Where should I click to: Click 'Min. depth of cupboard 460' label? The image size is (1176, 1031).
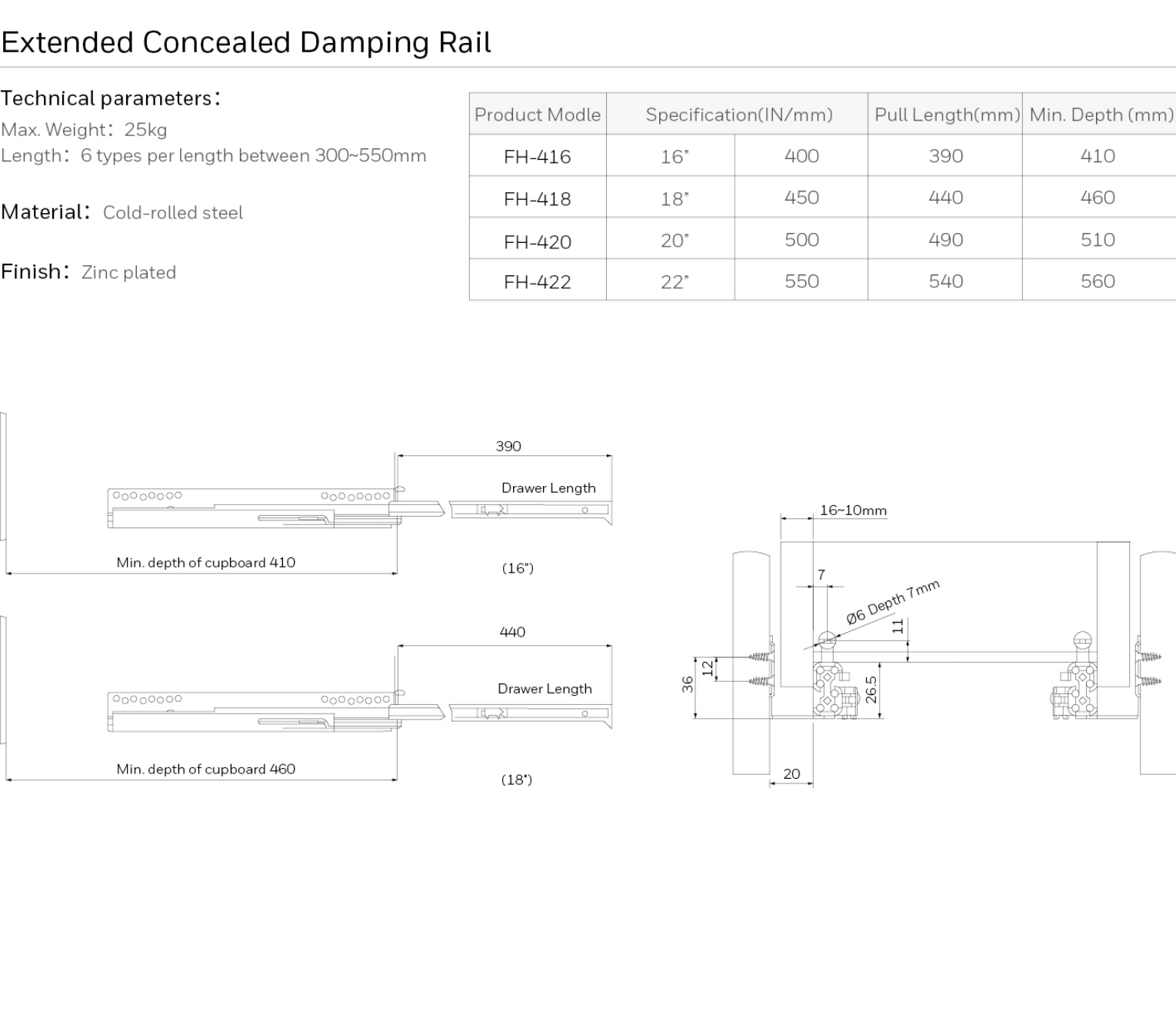tap(206, 769)
